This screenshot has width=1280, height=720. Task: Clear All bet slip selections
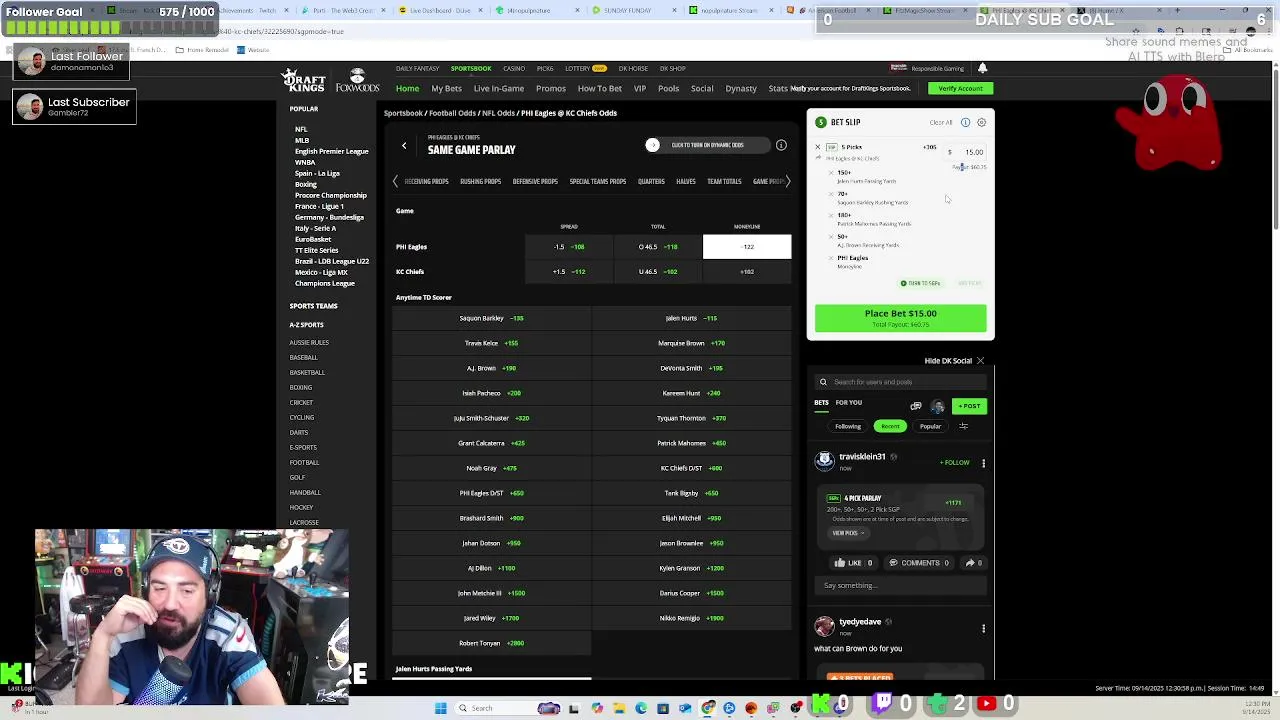[941, 122]
